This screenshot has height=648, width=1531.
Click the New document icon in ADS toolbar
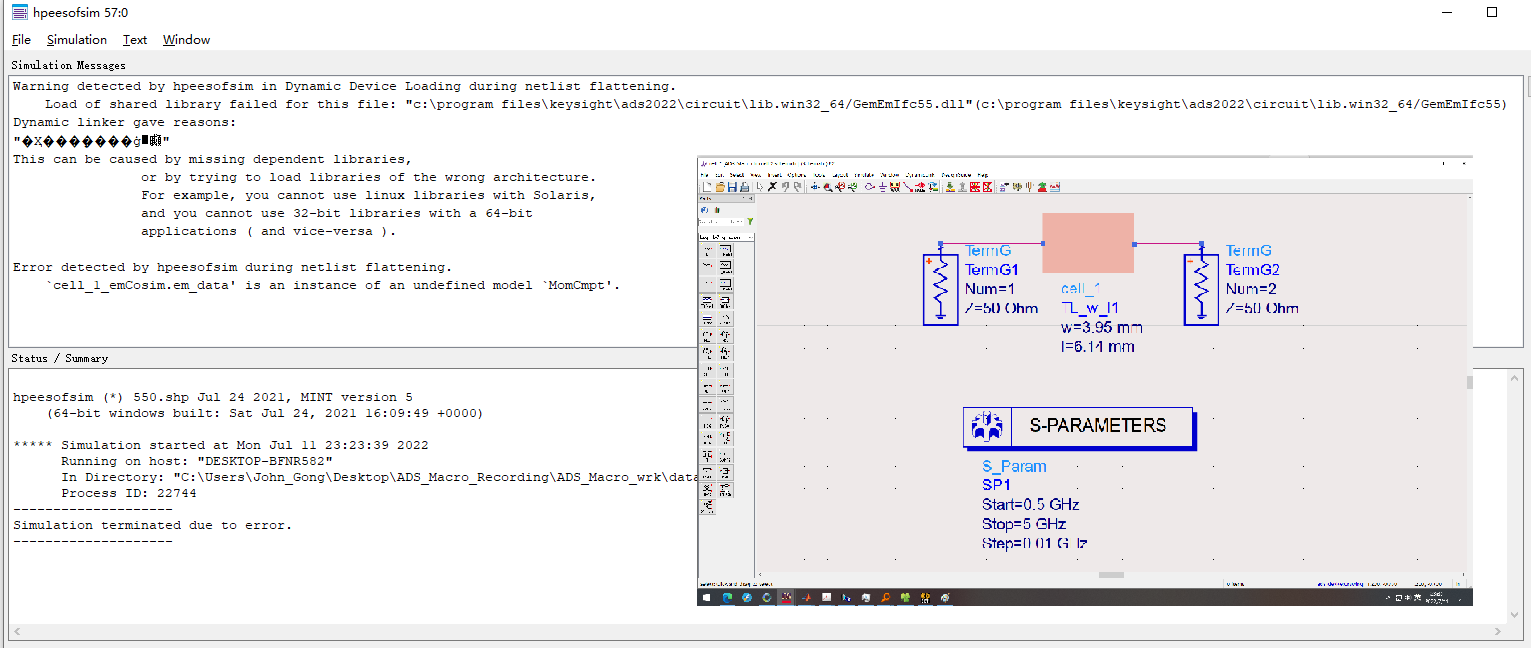707,187
